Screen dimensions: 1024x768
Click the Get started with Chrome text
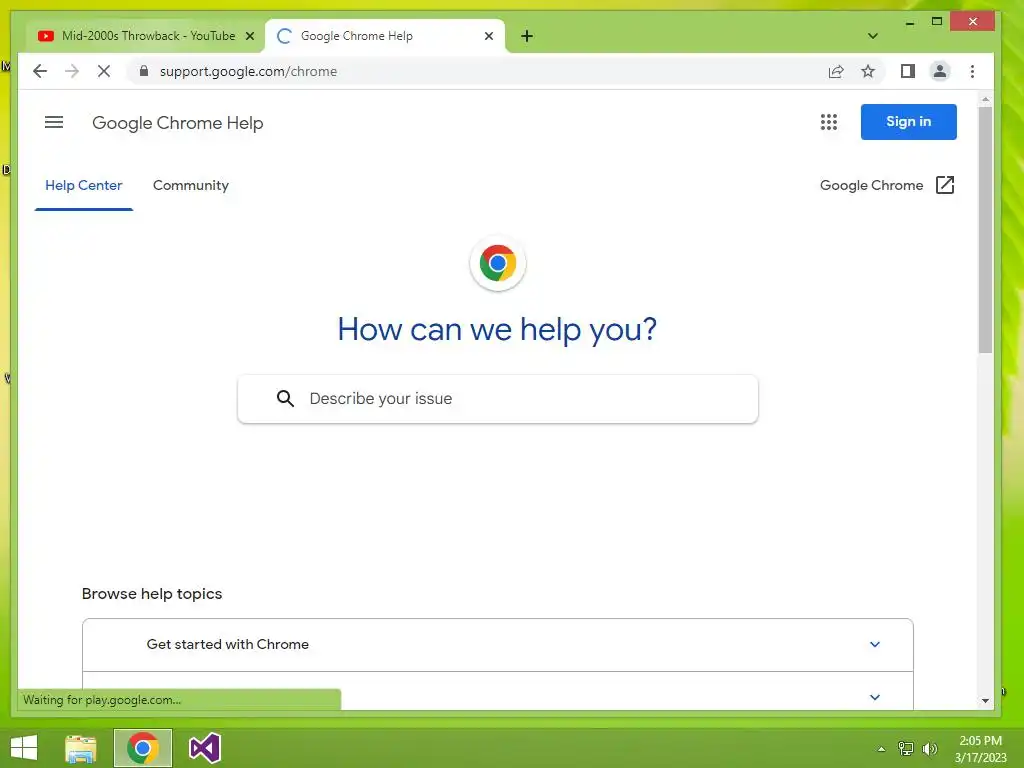(227, 645)
